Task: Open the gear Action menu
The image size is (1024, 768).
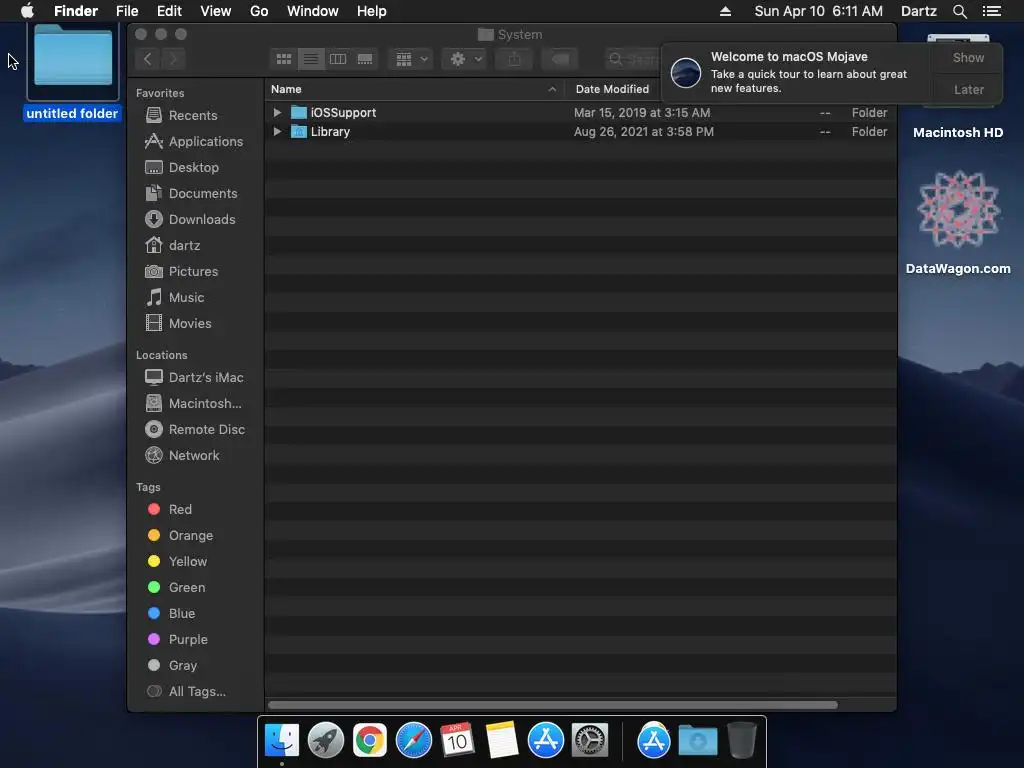Action: (464, 59)
